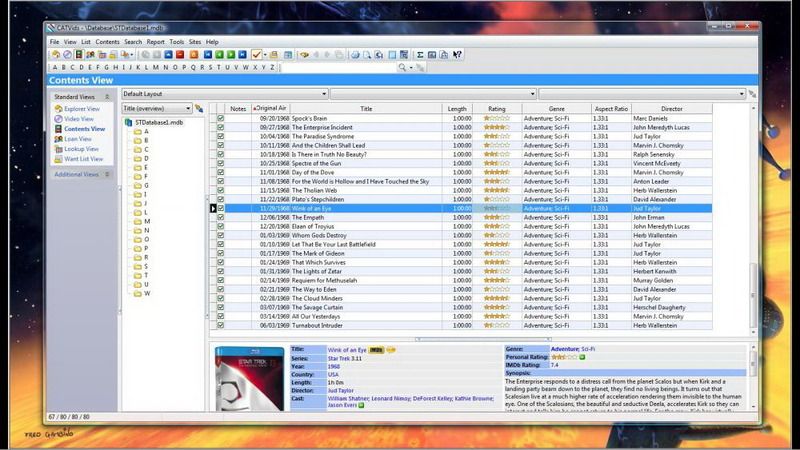
Task: Open the Tools menu
Action: tap(176, 42)
